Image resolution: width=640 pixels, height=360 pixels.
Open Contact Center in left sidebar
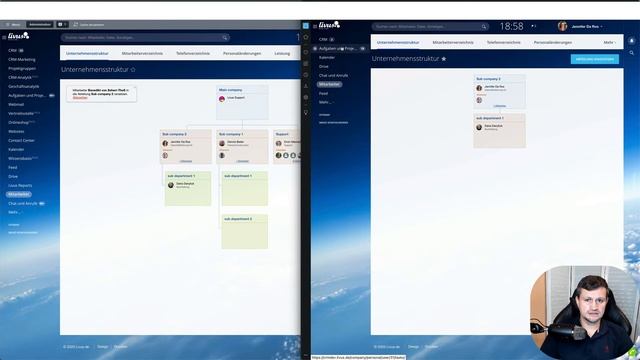pos(21,140)
